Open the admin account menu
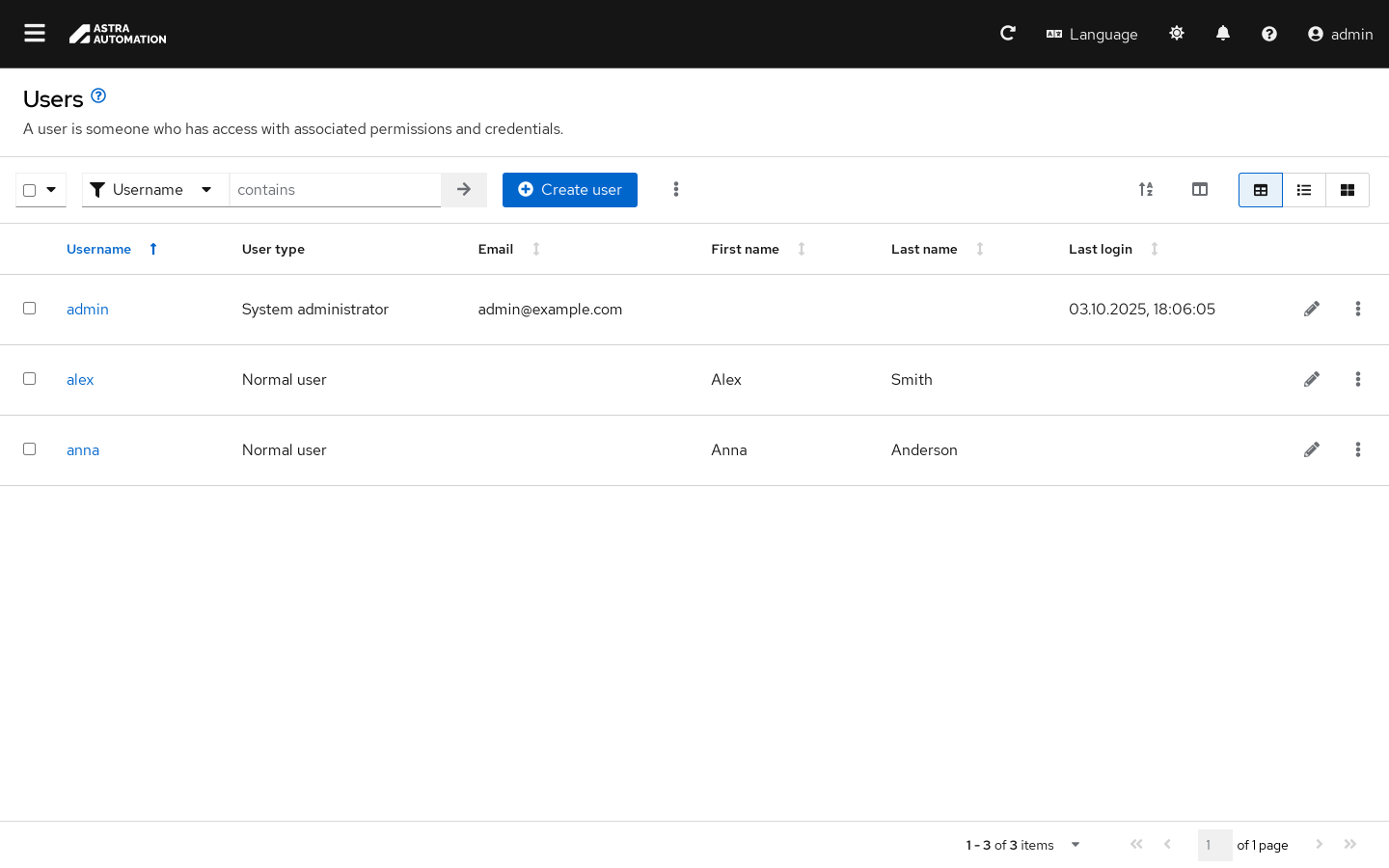Image resolution: width=1389 pixels, height=868 pixels. pyautogui.click(x=1340, y=34)
